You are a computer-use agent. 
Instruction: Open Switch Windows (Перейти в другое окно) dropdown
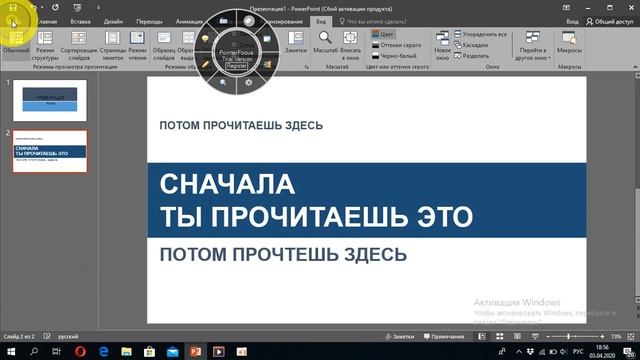click(x=533, y=46)
